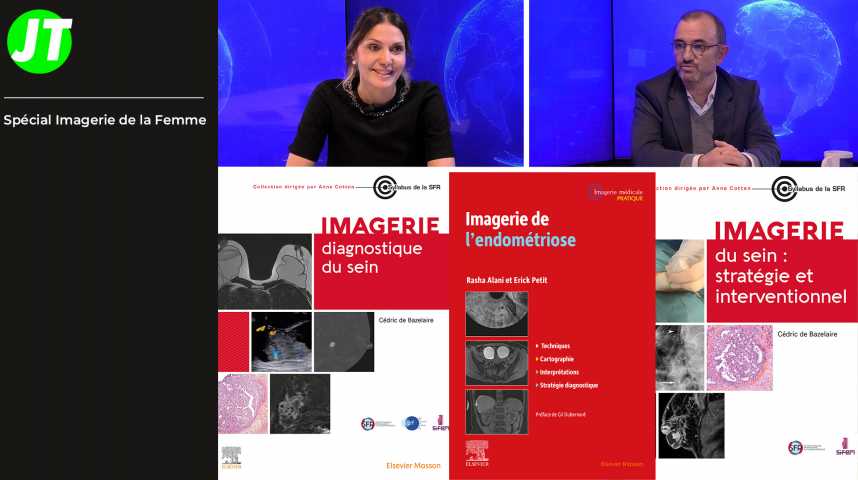Image resolution: width=858 pixels, height=480 pixels.
Task: Click the 'Interprétations' bullet on red cover
Action: (557, 372)
